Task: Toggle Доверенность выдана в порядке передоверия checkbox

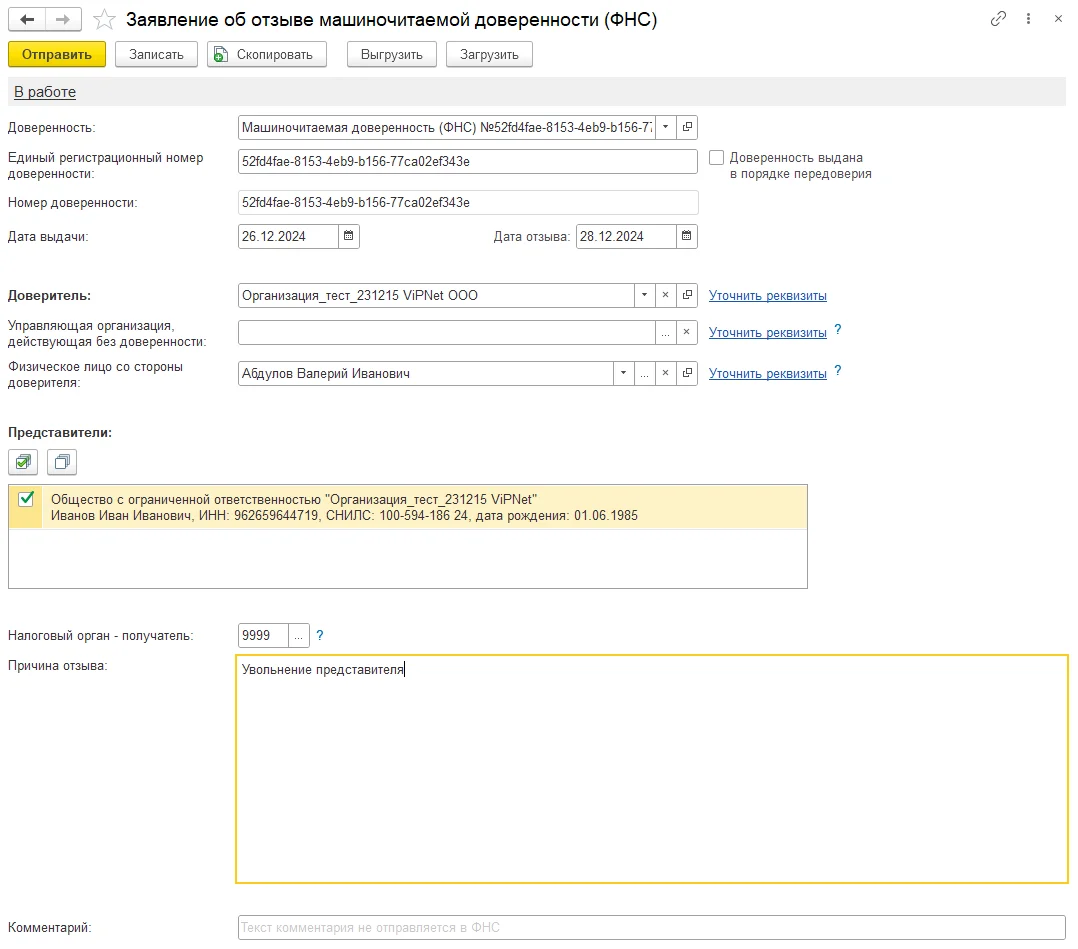Action: (716, 157)
